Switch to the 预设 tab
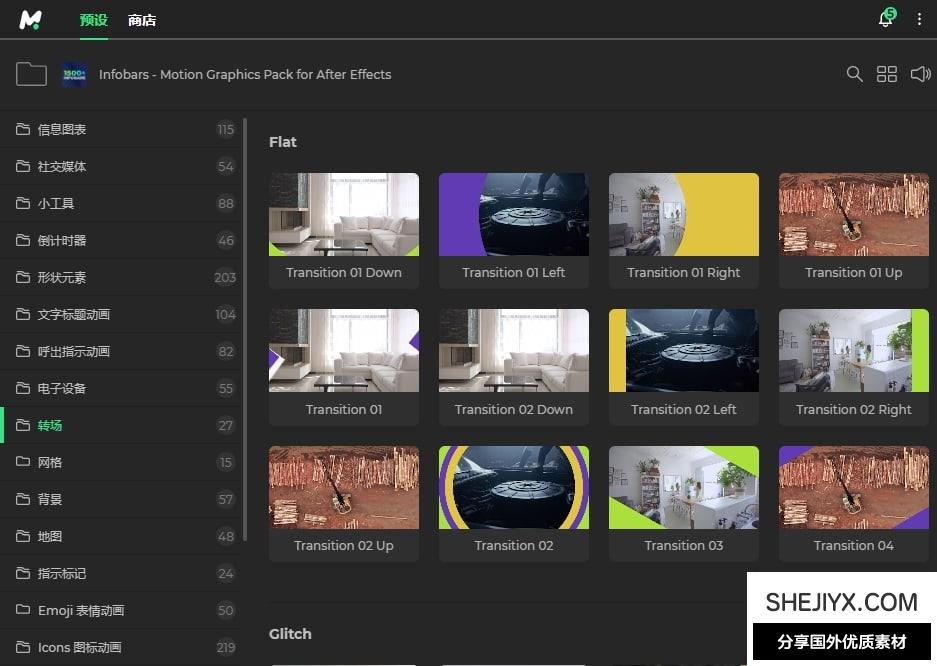This screenshot has width=937, height=666. pos(93,20)
